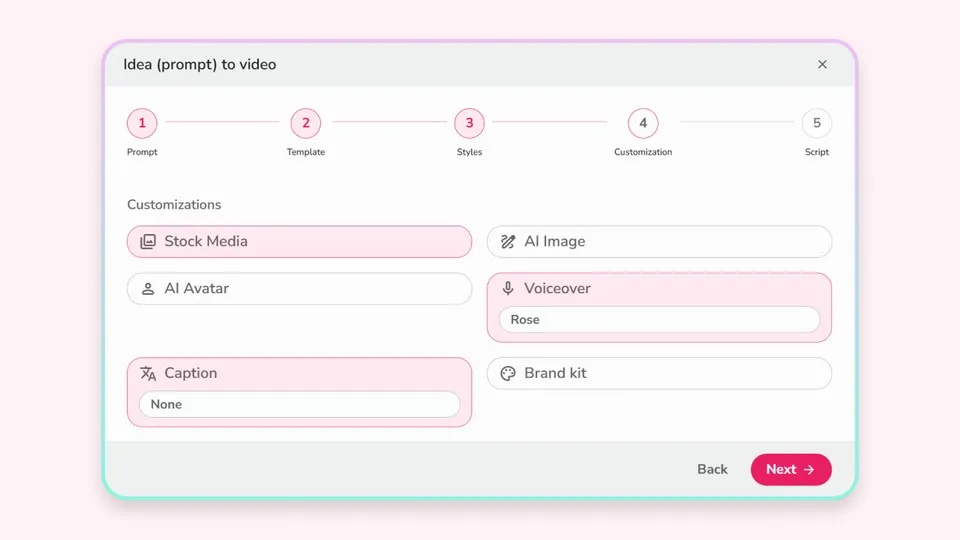
Task: Click the Template step label
Action: [x=306, y=152]
